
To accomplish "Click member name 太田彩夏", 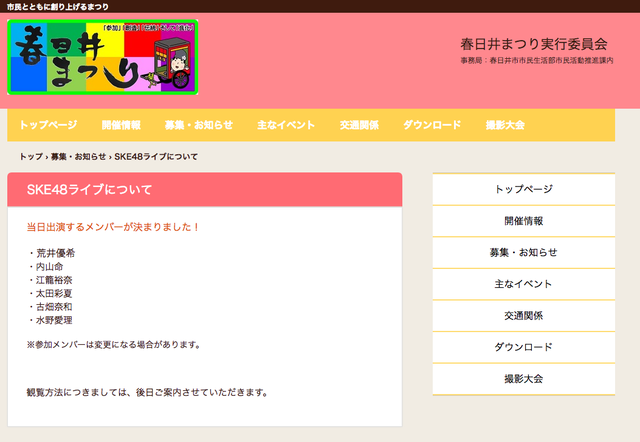I will (54, 293).
